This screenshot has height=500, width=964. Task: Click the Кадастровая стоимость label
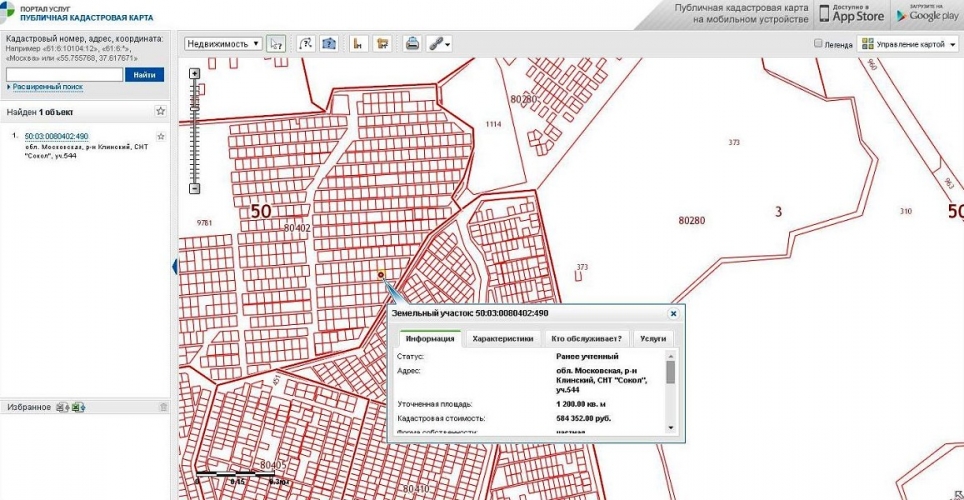pos(441,419)
